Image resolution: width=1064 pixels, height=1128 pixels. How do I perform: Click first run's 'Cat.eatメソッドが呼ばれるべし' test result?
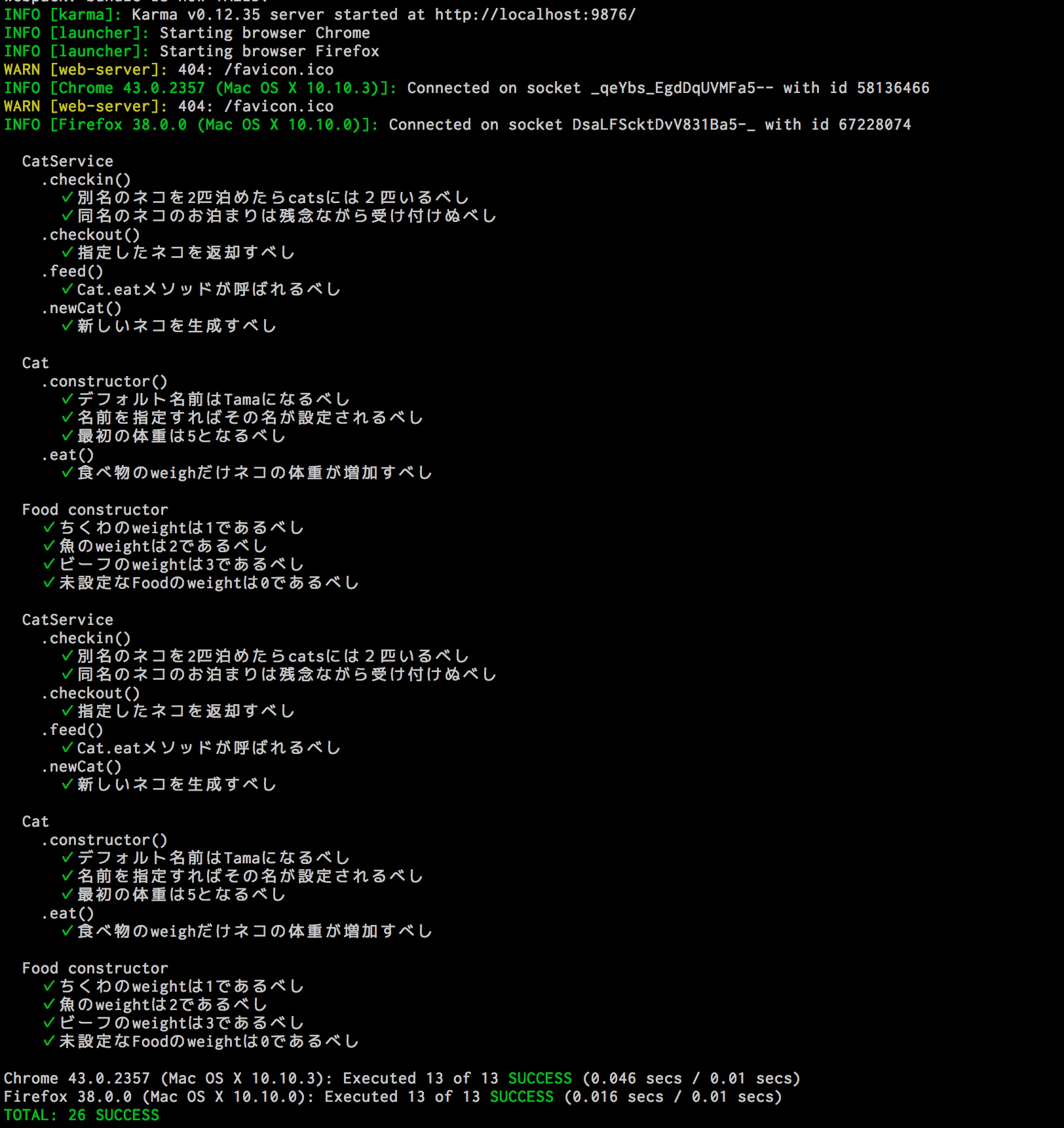coord(201,290)
